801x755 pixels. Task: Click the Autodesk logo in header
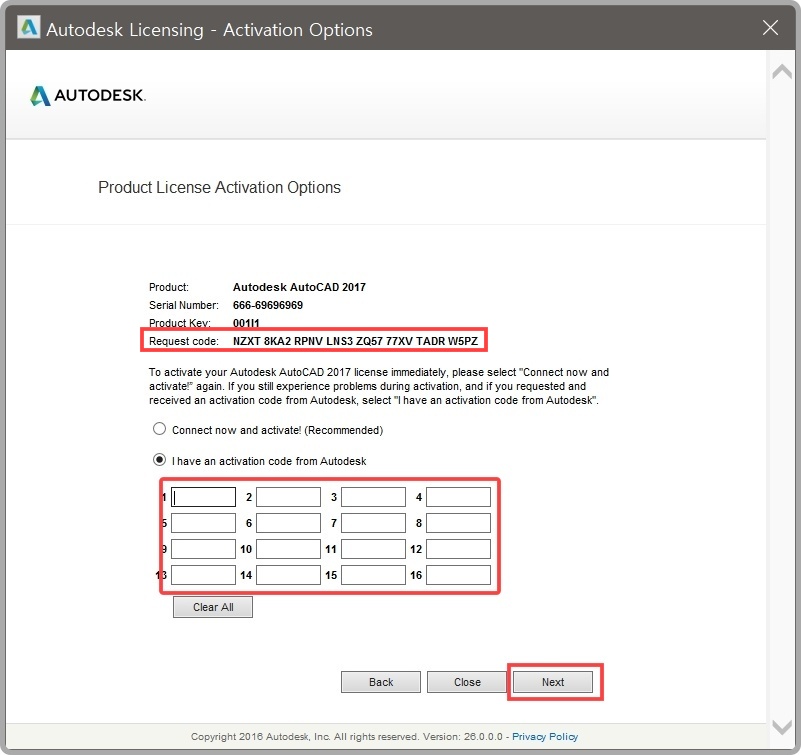87,95
